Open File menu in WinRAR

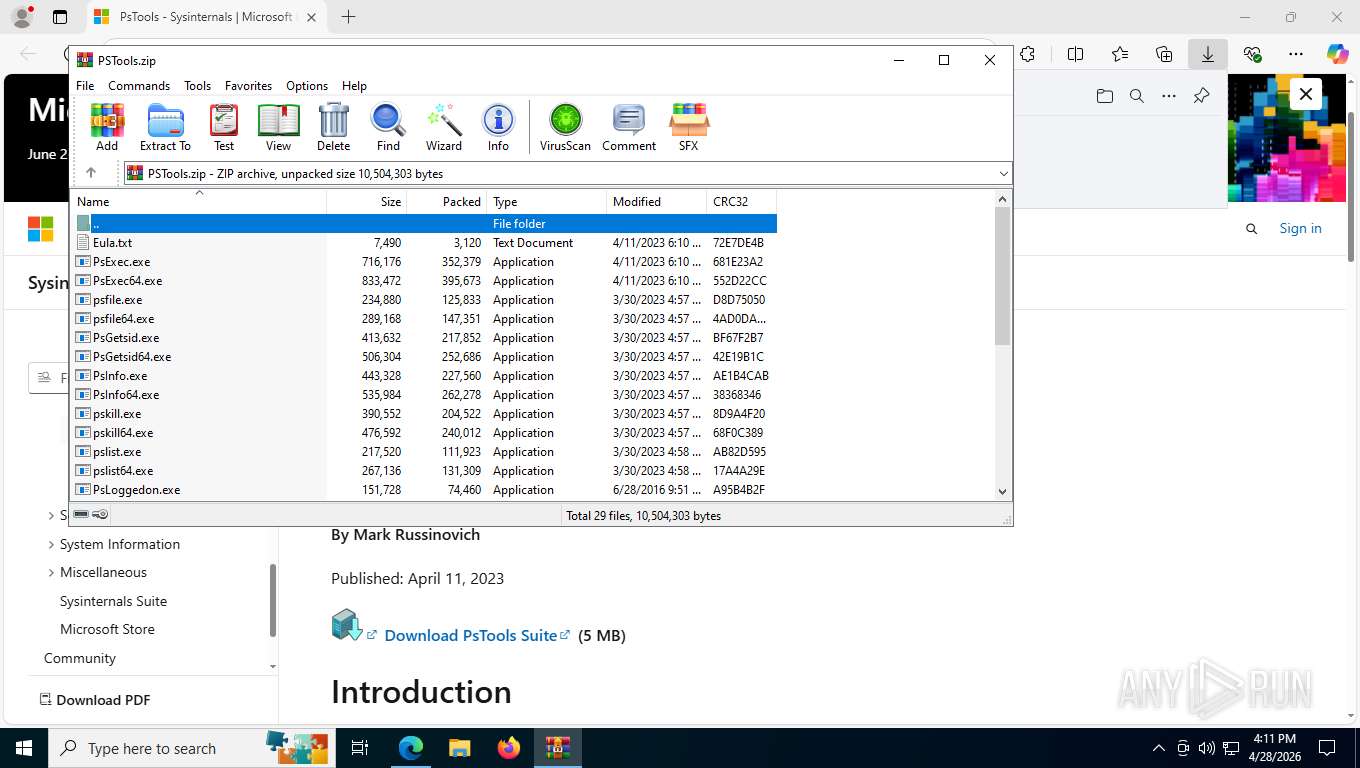pos(85,86)
